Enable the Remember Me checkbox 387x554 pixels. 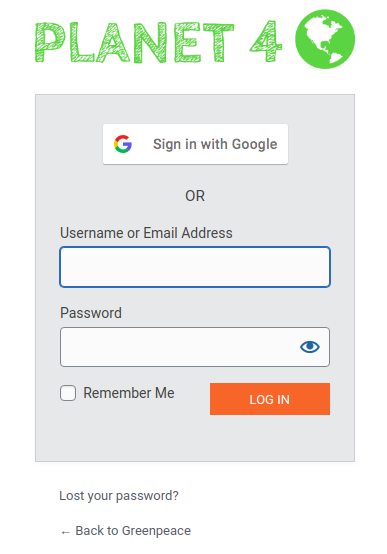pos(68,393)
